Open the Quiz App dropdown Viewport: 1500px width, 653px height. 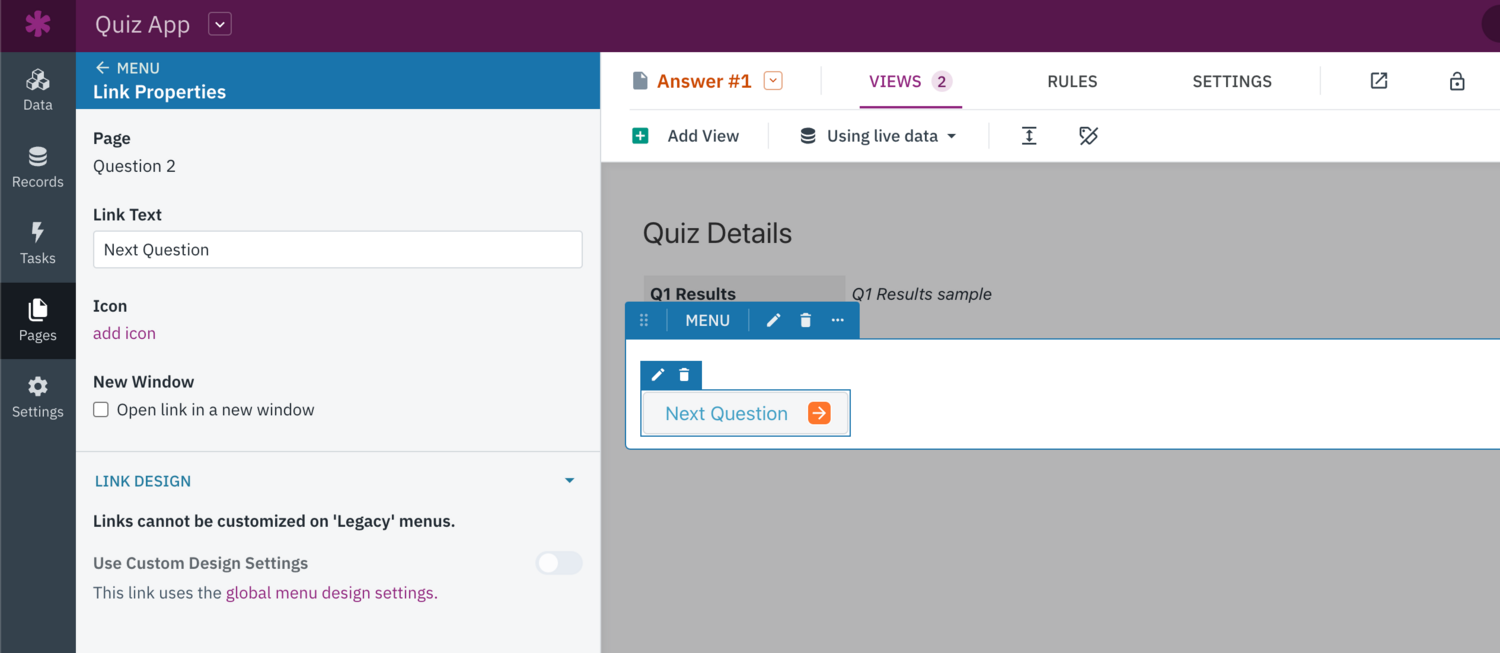coord(219,24)
